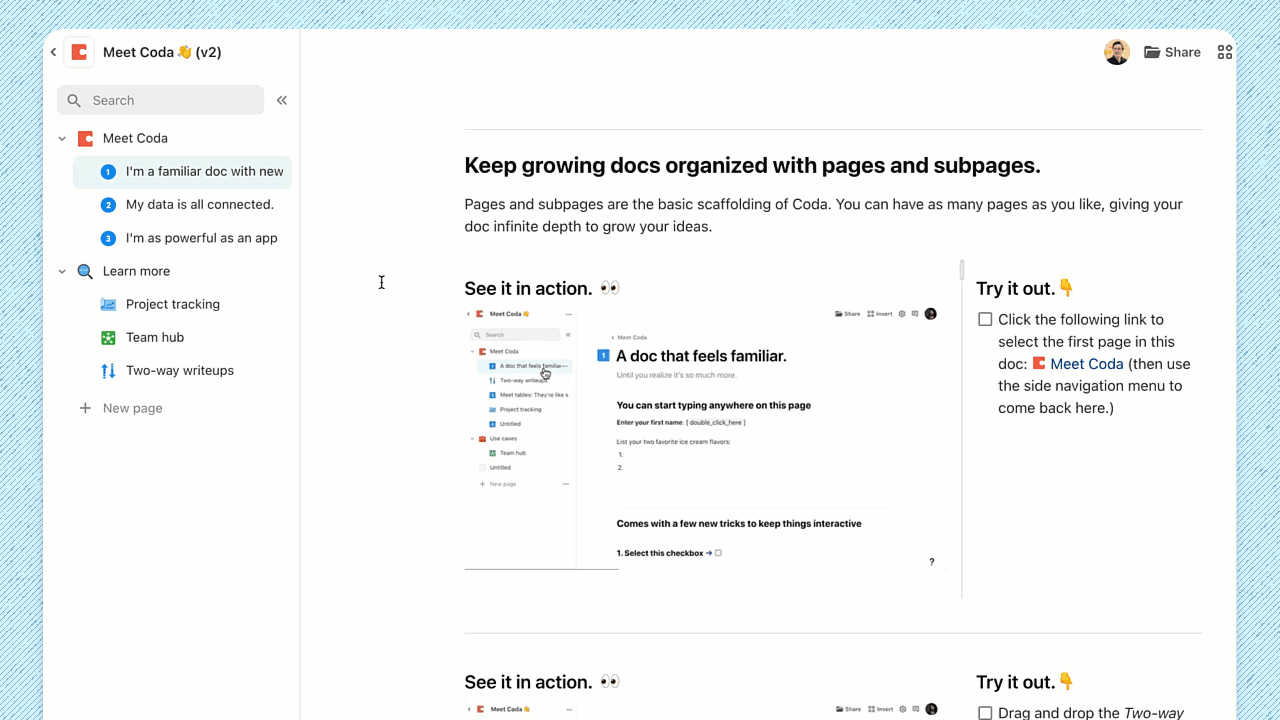The image size is (1280, 720).
Task: Check the 'Drag and drop the Two-way' checkbox
Action: tap(985, 712)
